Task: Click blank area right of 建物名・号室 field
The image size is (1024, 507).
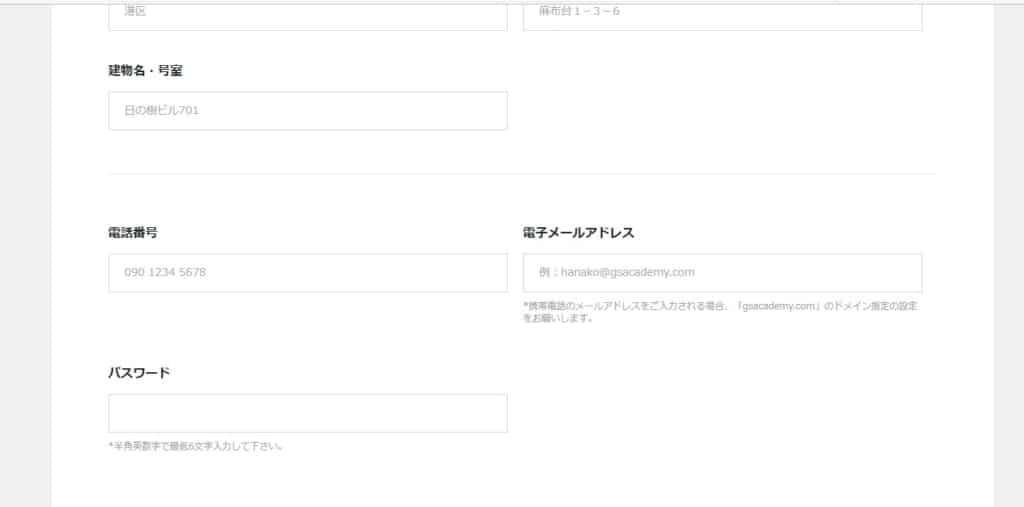Action: [x=720, y=111]
